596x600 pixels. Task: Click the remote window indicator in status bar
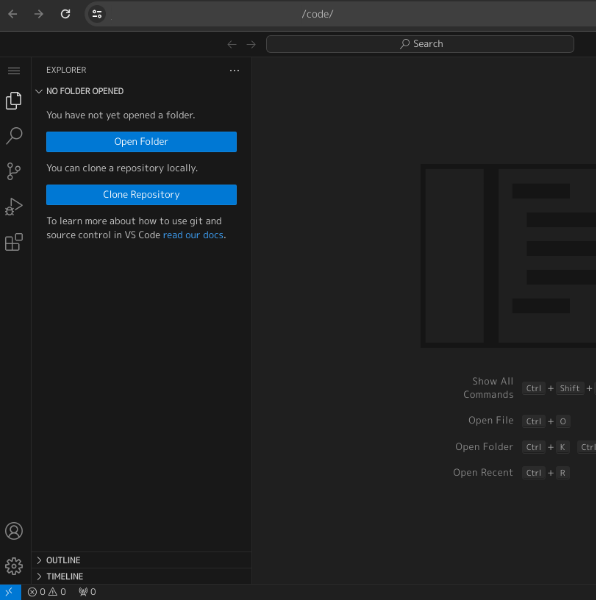(x=10, y=592)
